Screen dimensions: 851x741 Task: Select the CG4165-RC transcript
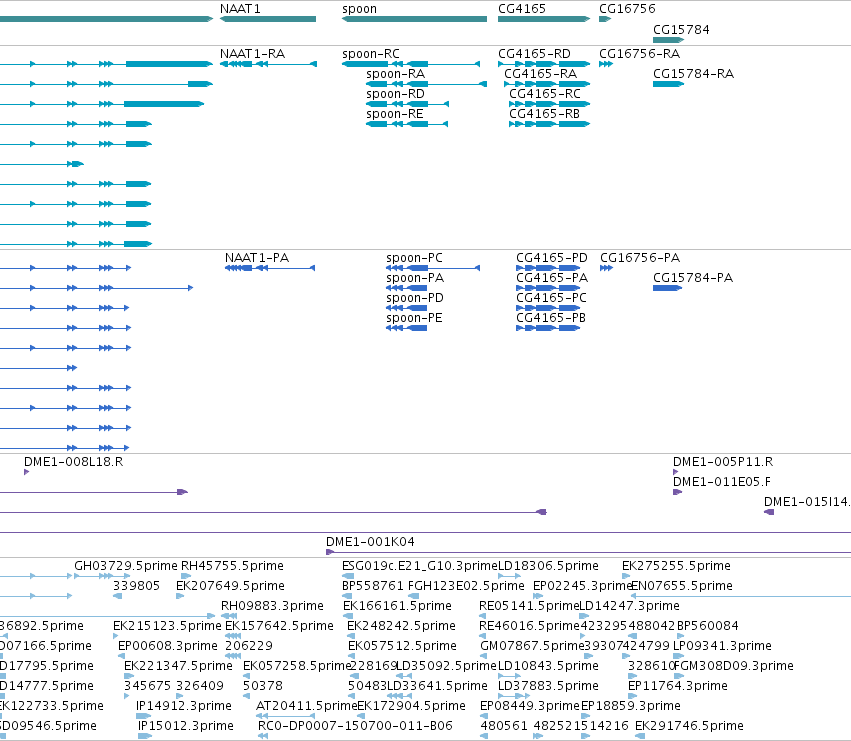pyautogui.click(x=549, y=104)
